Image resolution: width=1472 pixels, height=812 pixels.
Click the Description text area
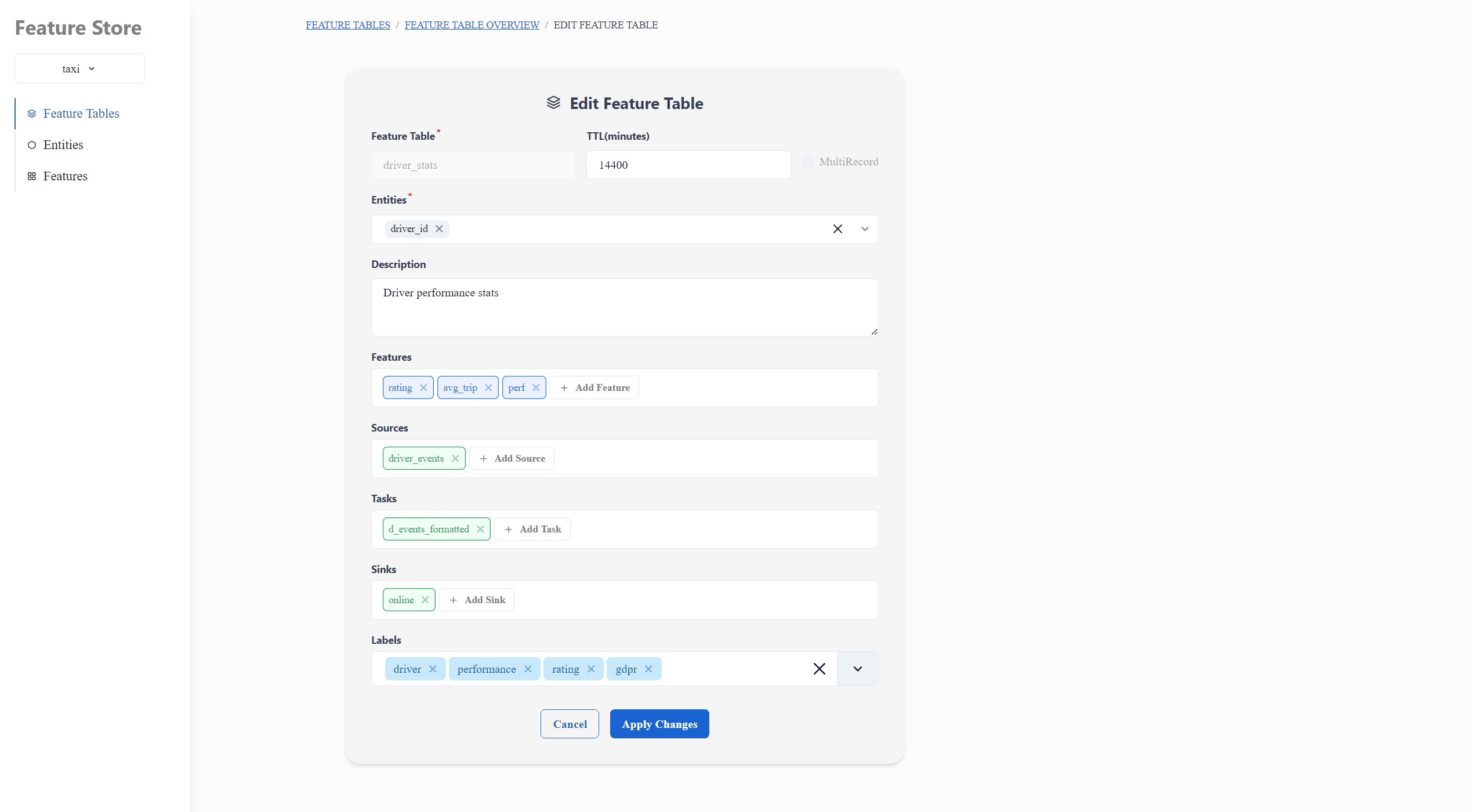[x=624, y=307]
